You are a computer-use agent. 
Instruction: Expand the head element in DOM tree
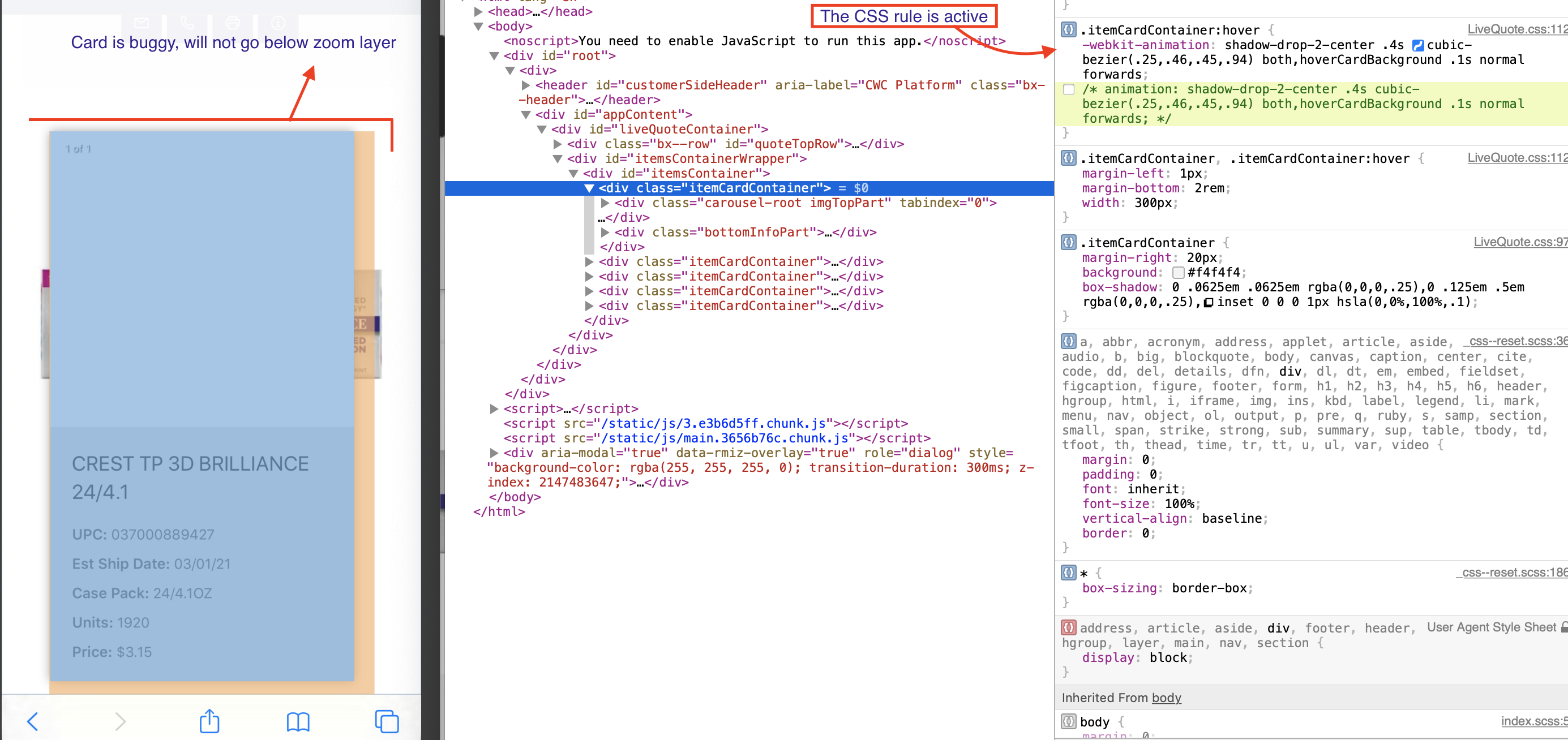pos(478,11)
